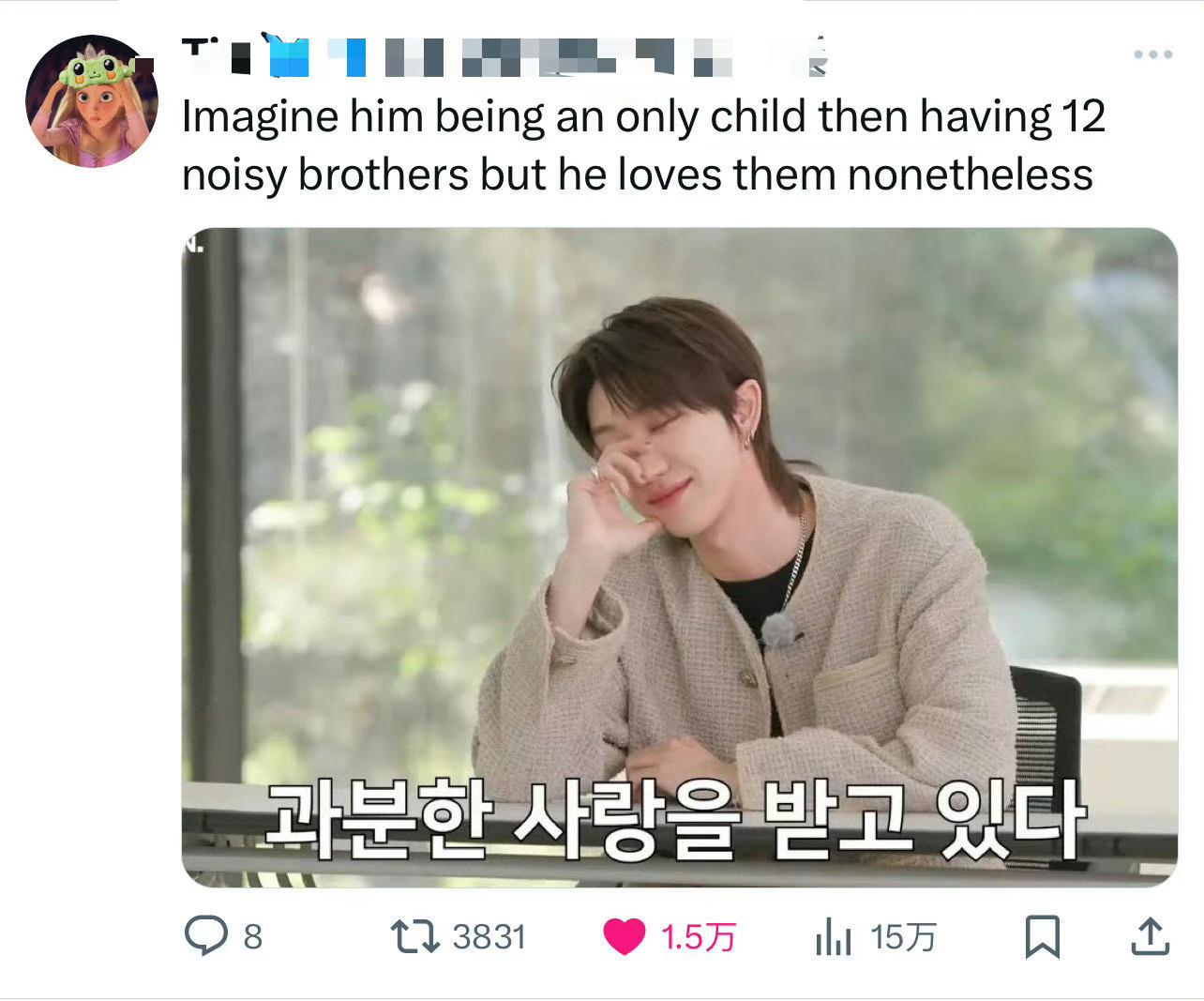
Task: Click the reply count 8
Action: pos(253,936)
